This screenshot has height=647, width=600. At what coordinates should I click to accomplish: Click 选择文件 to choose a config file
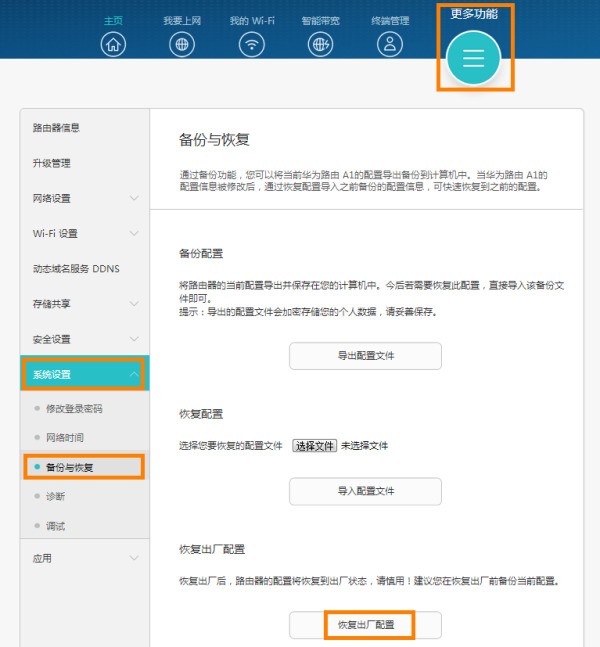314,446
